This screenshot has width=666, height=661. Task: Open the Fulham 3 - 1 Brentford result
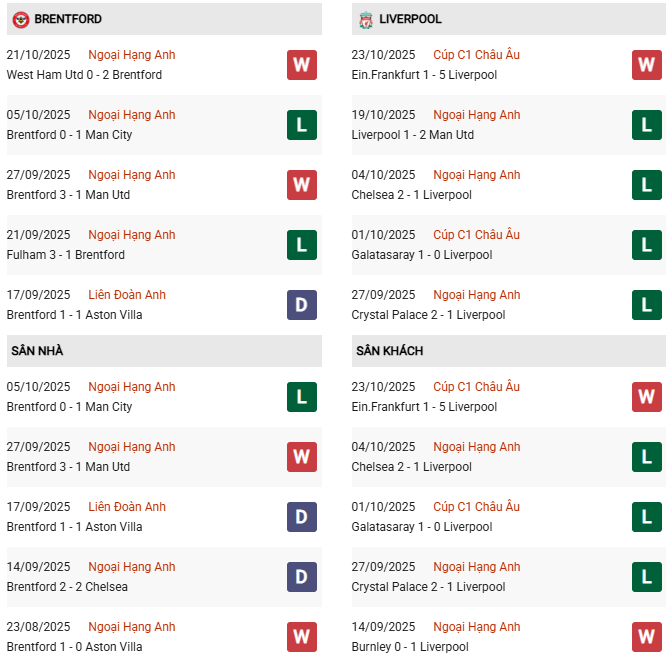point(66,255)
